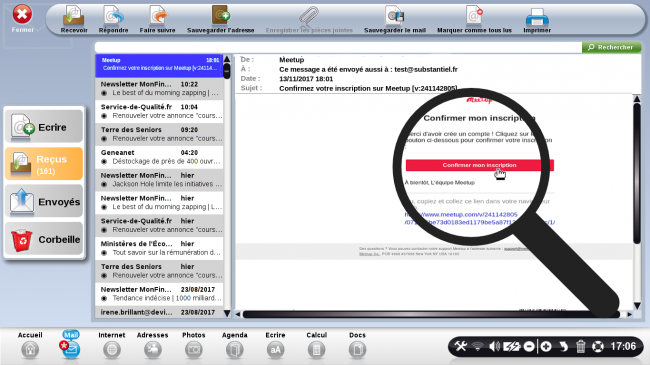
Task: Open Calcul spreadsheet in dock
Action: pos(316,345)
